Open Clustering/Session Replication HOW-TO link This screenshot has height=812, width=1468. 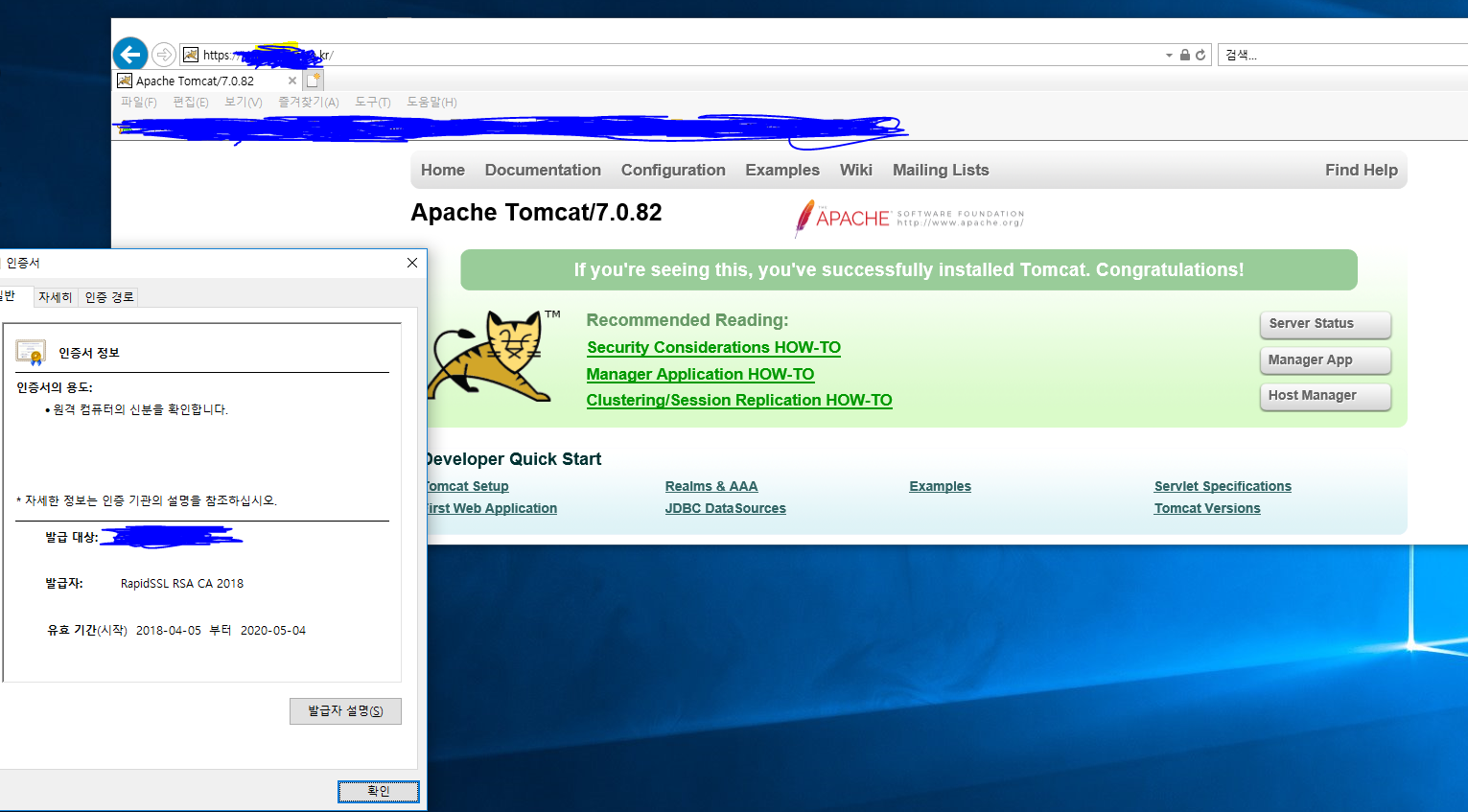click(x=739, y=400)
